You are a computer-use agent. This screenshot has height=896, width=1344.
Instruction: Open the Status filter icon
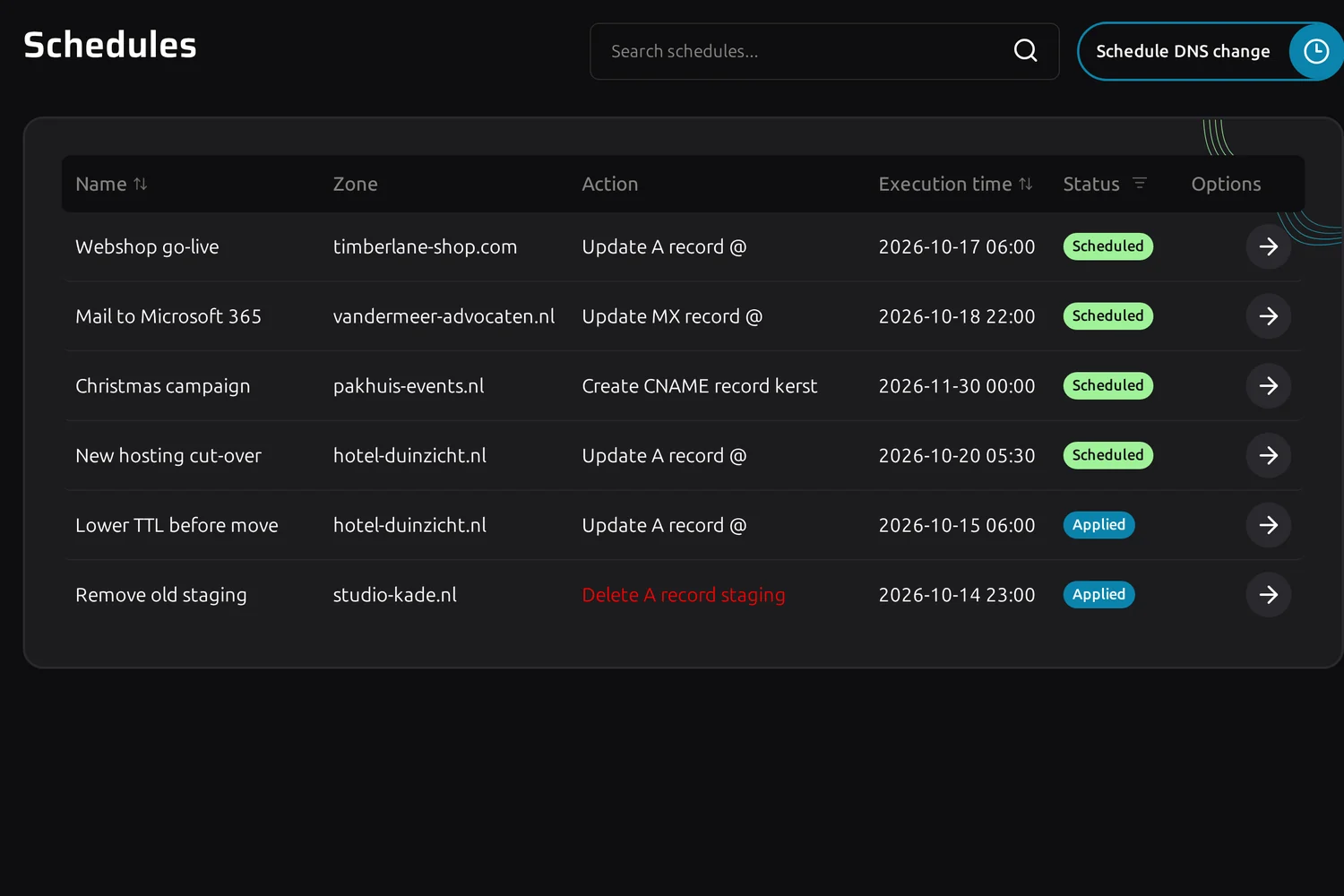tap(1140, 184)
